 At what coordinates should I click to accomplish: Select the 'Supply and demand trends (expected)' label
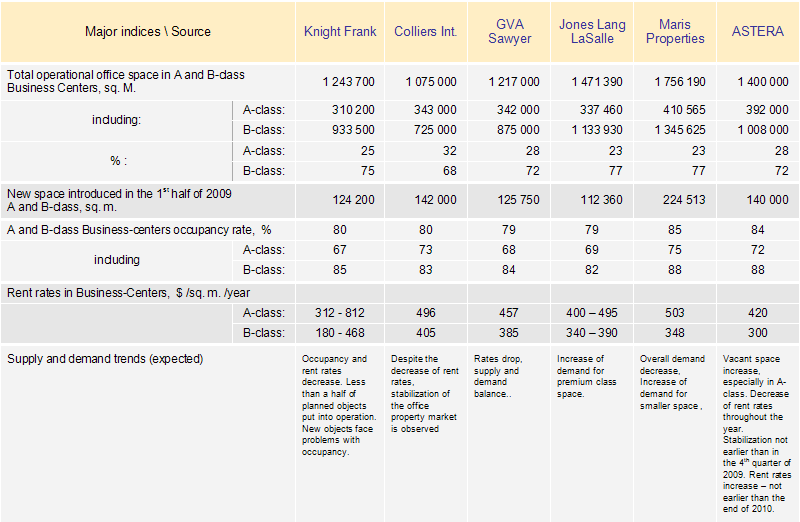[105, 359]
